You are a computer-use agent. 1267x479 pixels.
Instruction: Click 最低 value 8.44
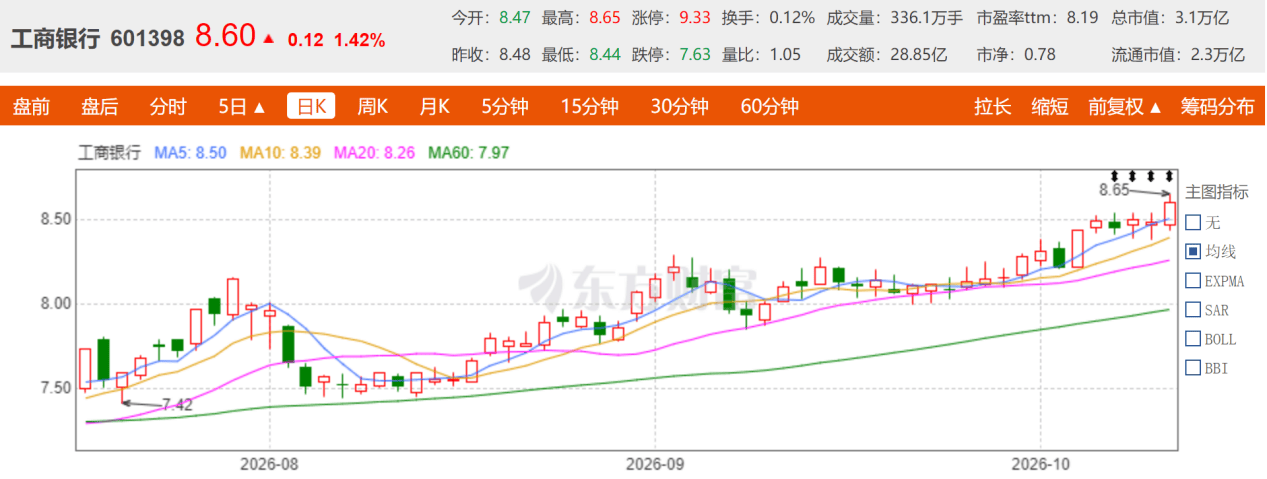tap(604, 55)
